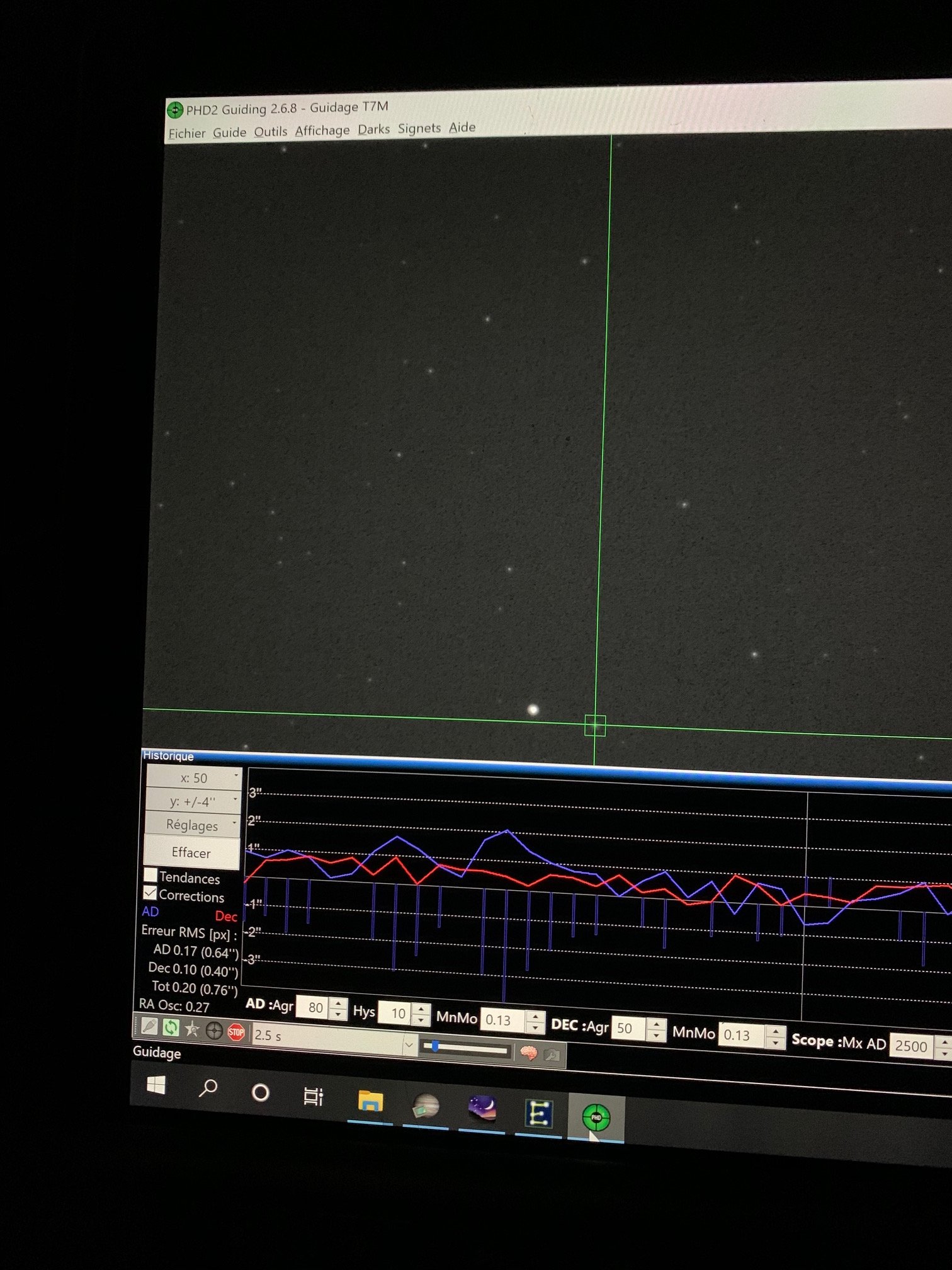Open the Guide menu
The width and height of the screenshot is (952, 1270).
229,132
